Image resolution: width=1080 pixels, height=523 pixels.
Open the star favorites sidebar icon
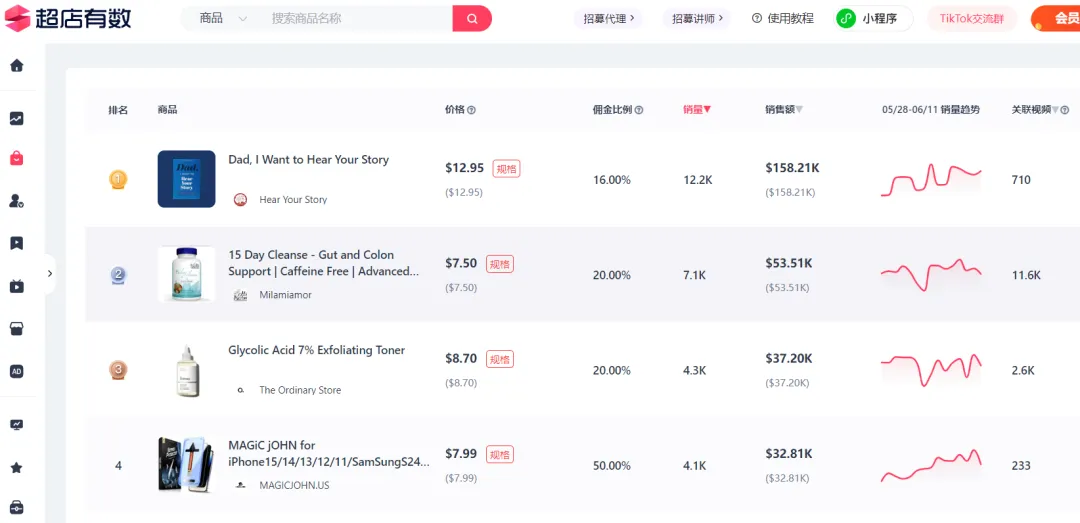click(x=17, y=468)
